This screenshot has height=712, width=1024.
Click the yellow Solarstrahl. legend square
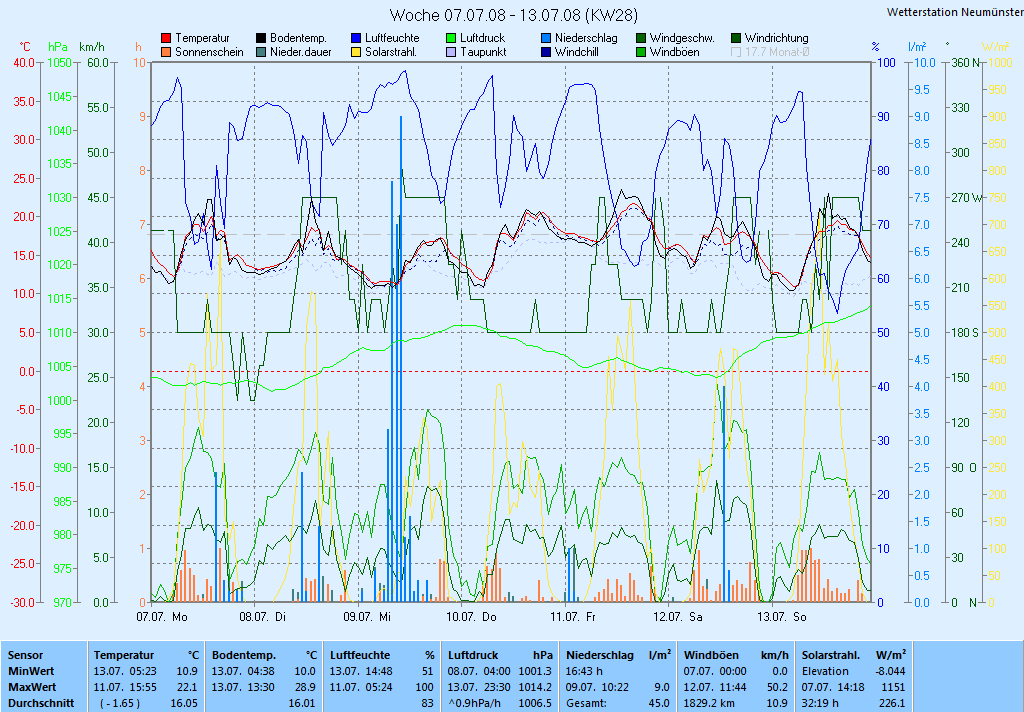pos(356,52)
